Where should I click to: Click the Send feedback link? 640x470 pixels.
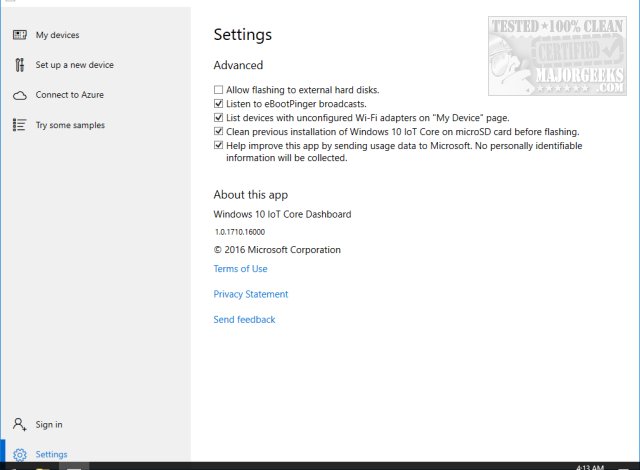tap(244, 319)
